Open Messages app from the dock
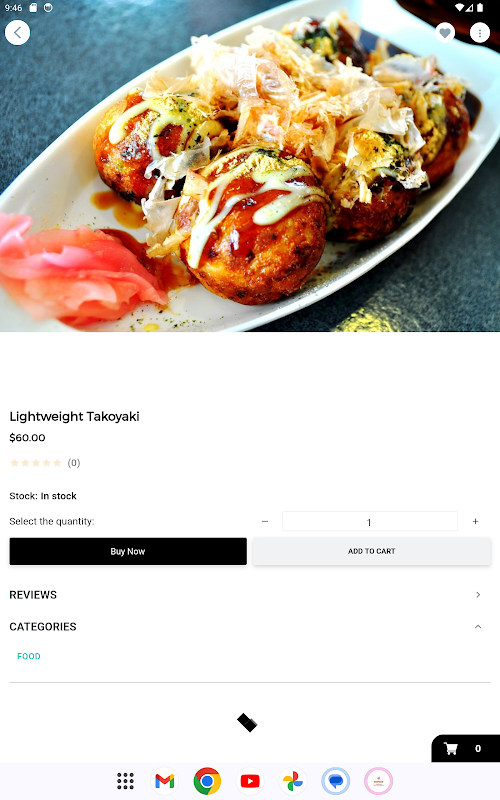Image resolution: width=500 pixels, height=800 pixels. [336, 781]
